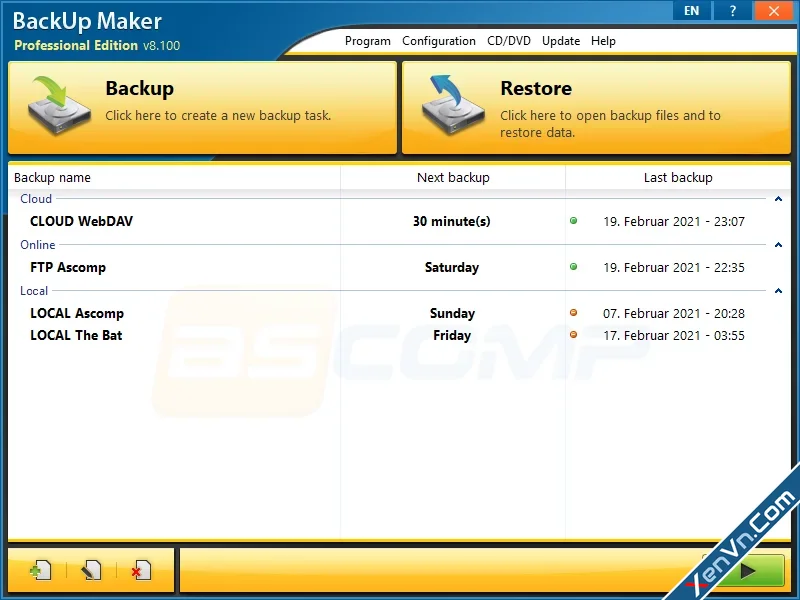The image size is (800, 600).
Task: Click the Restore hard drive icon
Action: (453, 105)
